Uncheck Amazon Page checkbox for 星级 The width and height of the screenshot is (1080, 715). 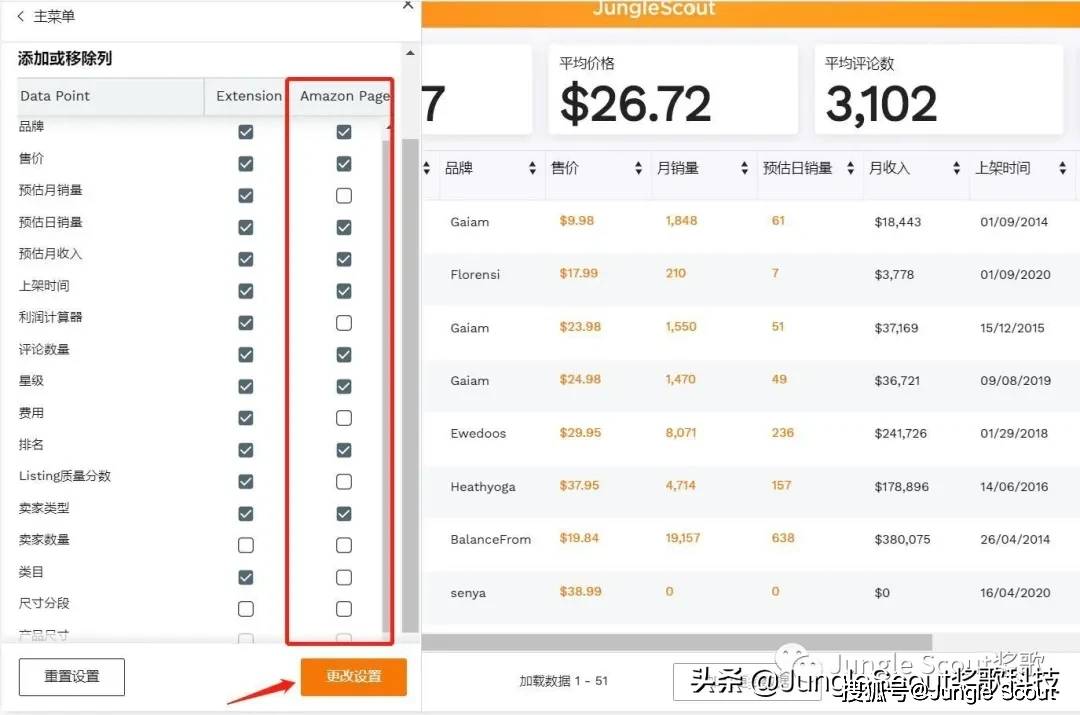(344, 386)
